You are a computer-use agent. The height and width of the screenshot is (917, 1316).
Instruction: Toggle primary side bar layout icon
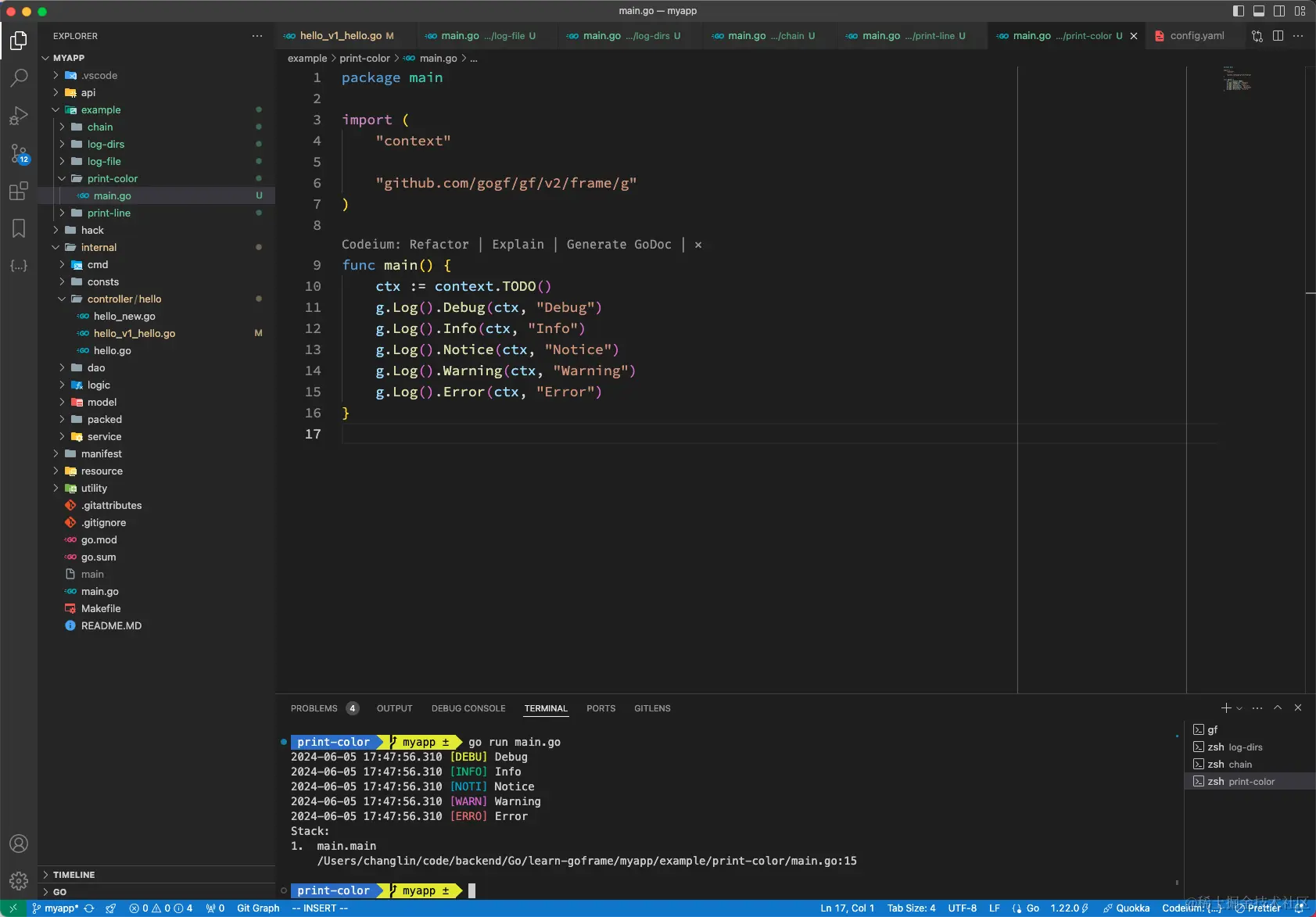point(1239,11)
